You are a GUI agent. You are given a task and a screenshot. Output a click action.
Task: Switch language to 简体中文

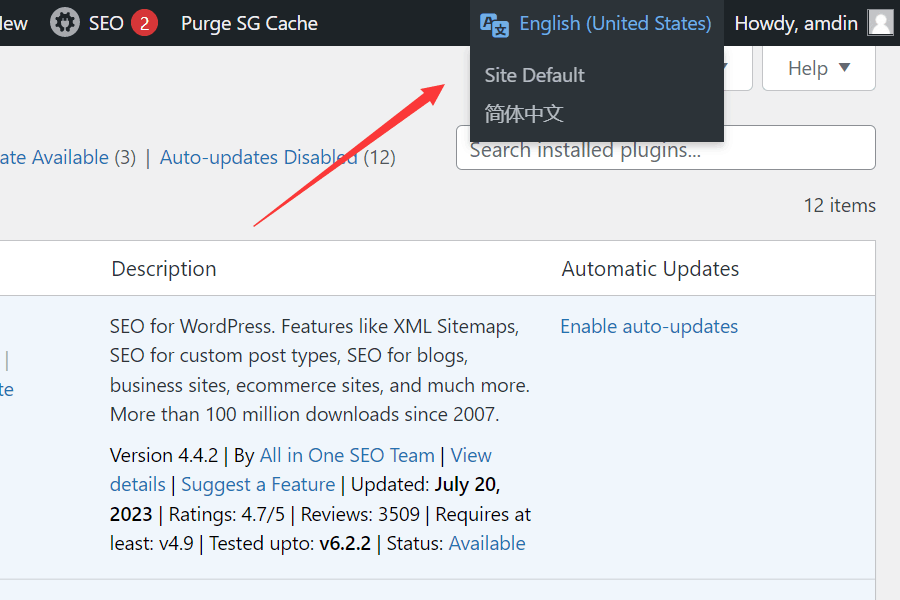pos(524,114)
